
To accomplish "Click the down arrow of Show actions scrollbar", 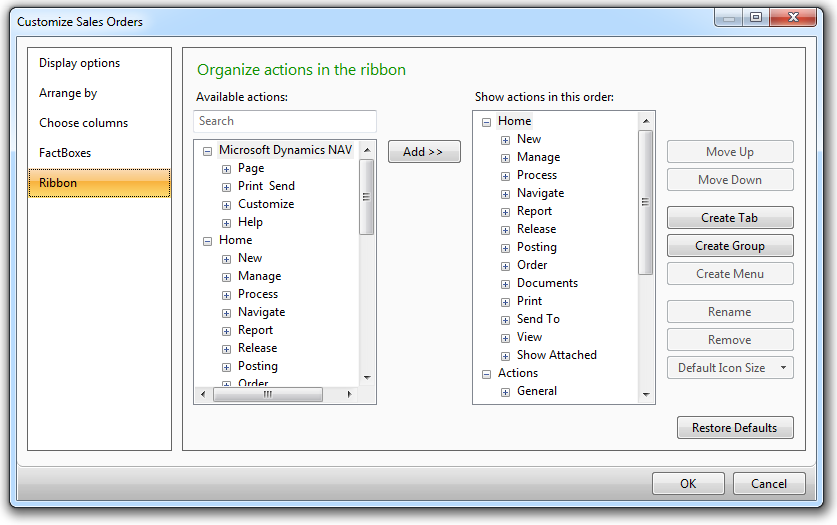I will click(646, 395).
